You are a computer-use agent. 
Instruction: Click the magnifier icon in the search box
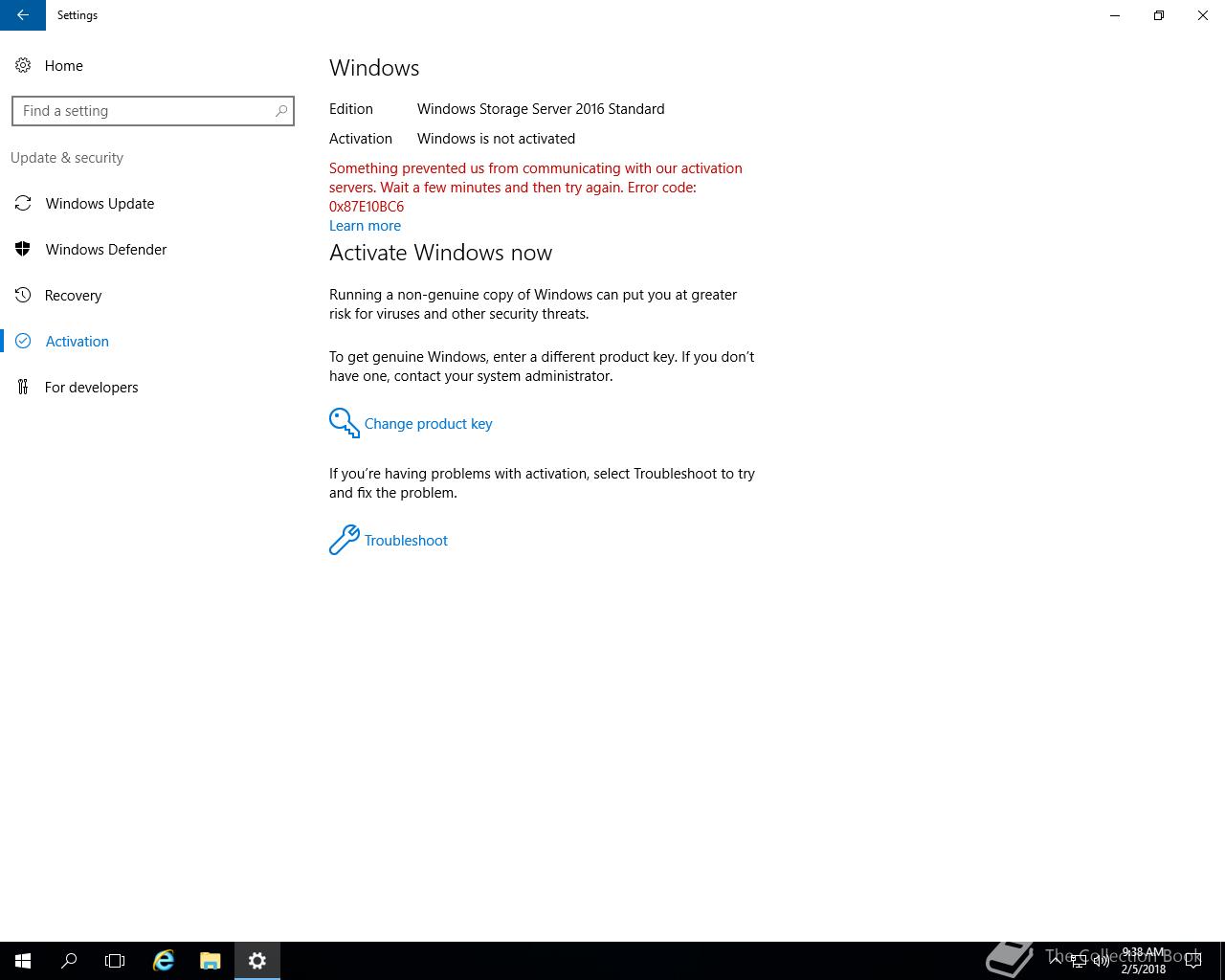click(x=281, y=111)
